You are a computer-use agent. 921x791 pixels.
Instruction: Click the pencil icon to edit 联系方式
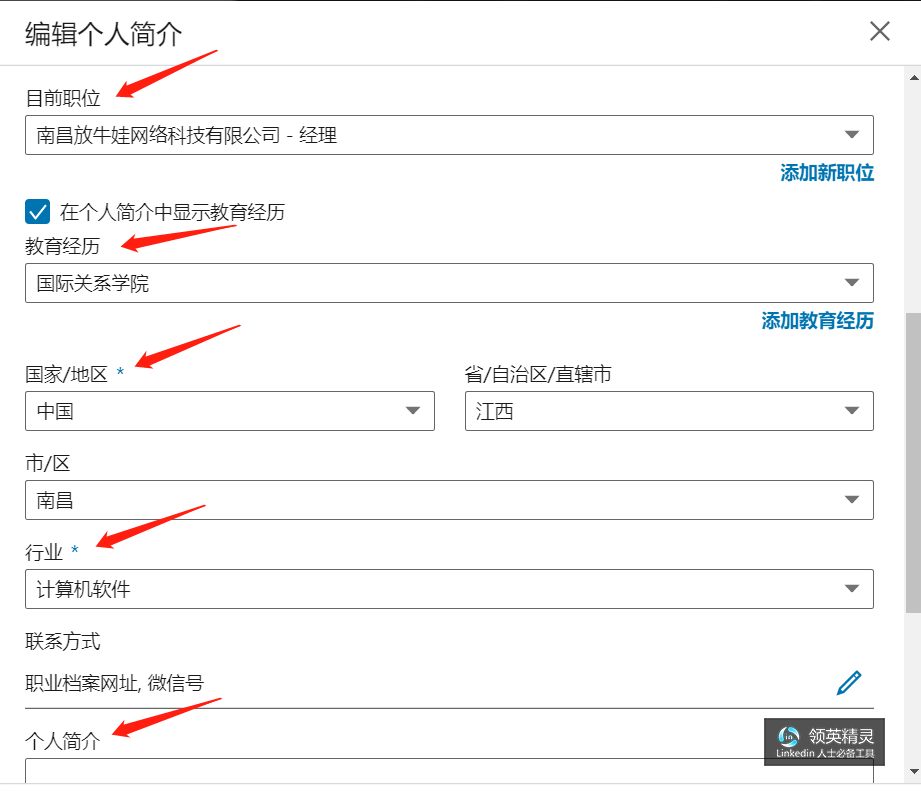[x=848, y=683]
